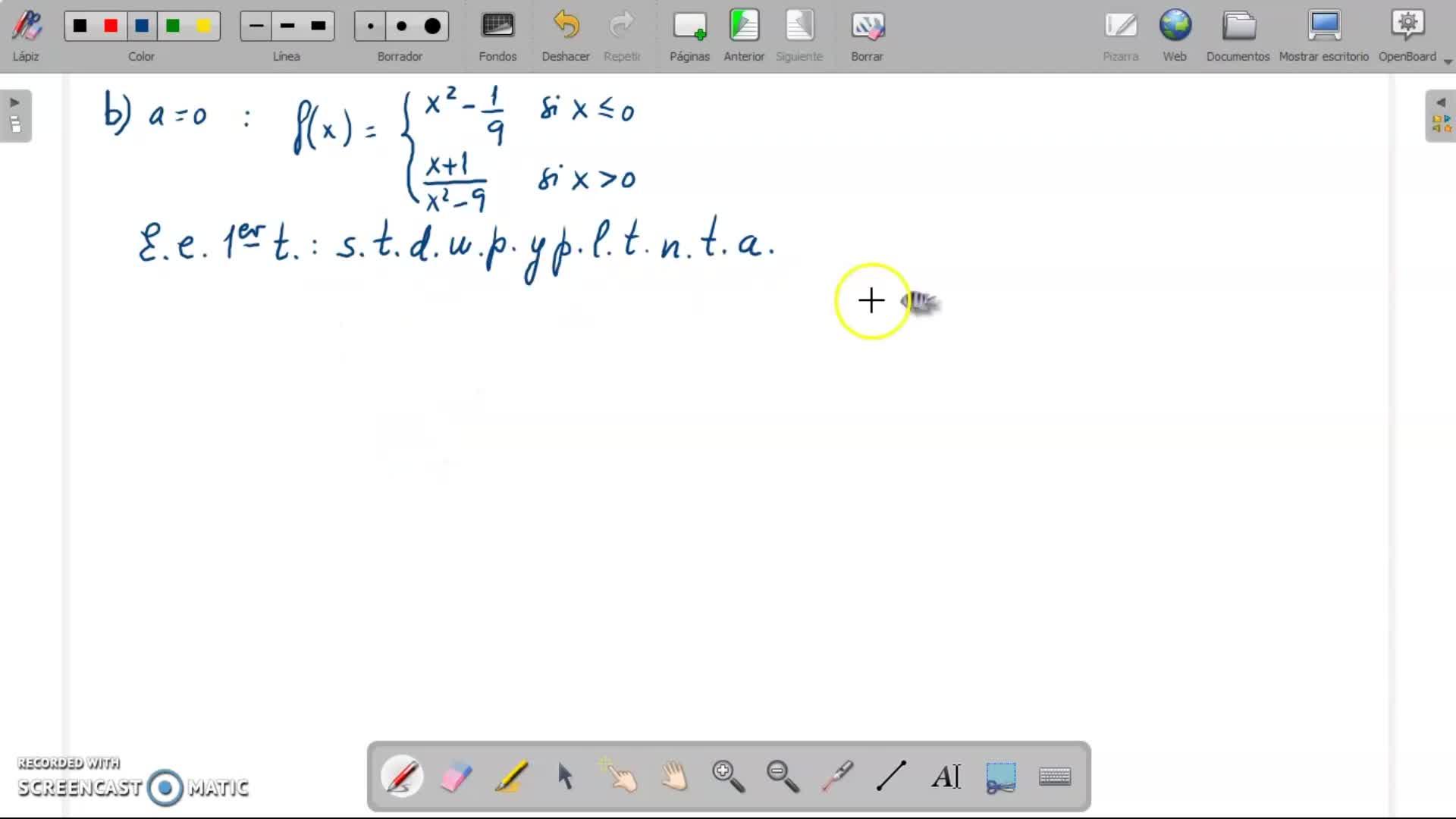
Task: Pick the red pen color
Action: 111,27
